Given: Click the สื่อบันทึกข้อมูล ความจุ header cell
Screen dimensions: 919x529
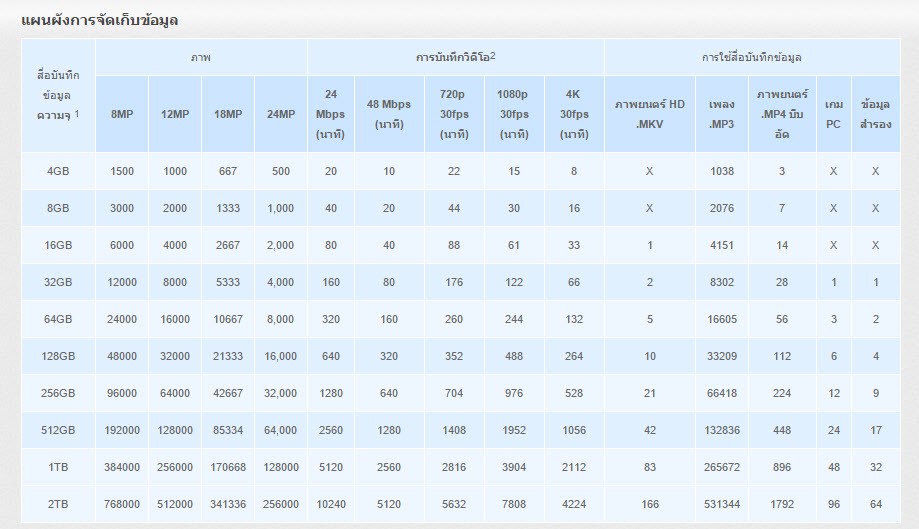Looking at the screenshot, I should pyautogui.click(x=58, y=95).
